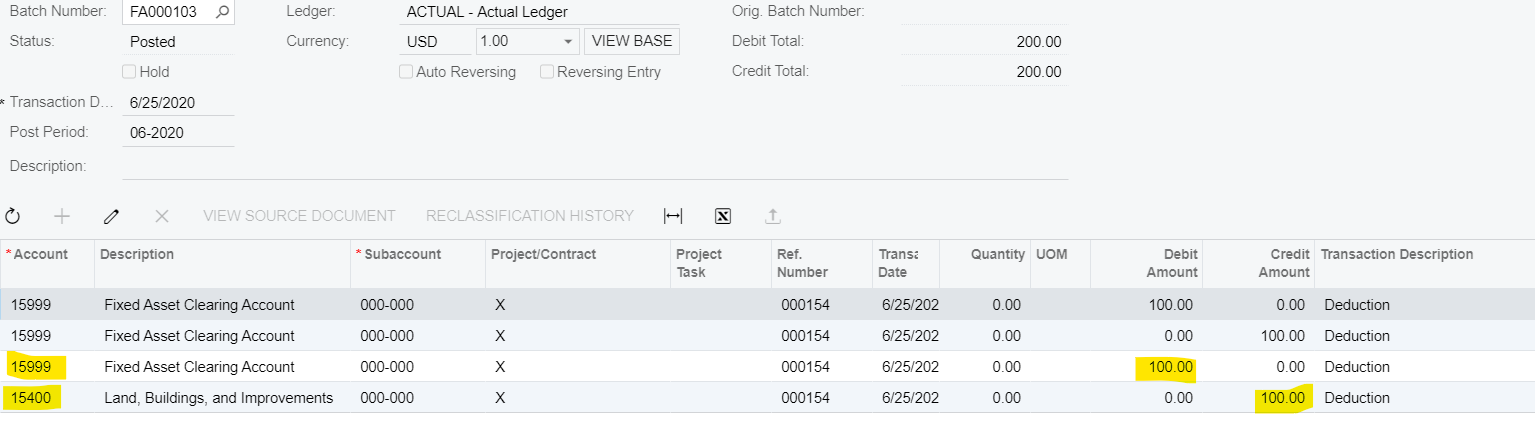Check the Reversing Entry checkbox
This screenshot has width=1535, height=428.
547,72
